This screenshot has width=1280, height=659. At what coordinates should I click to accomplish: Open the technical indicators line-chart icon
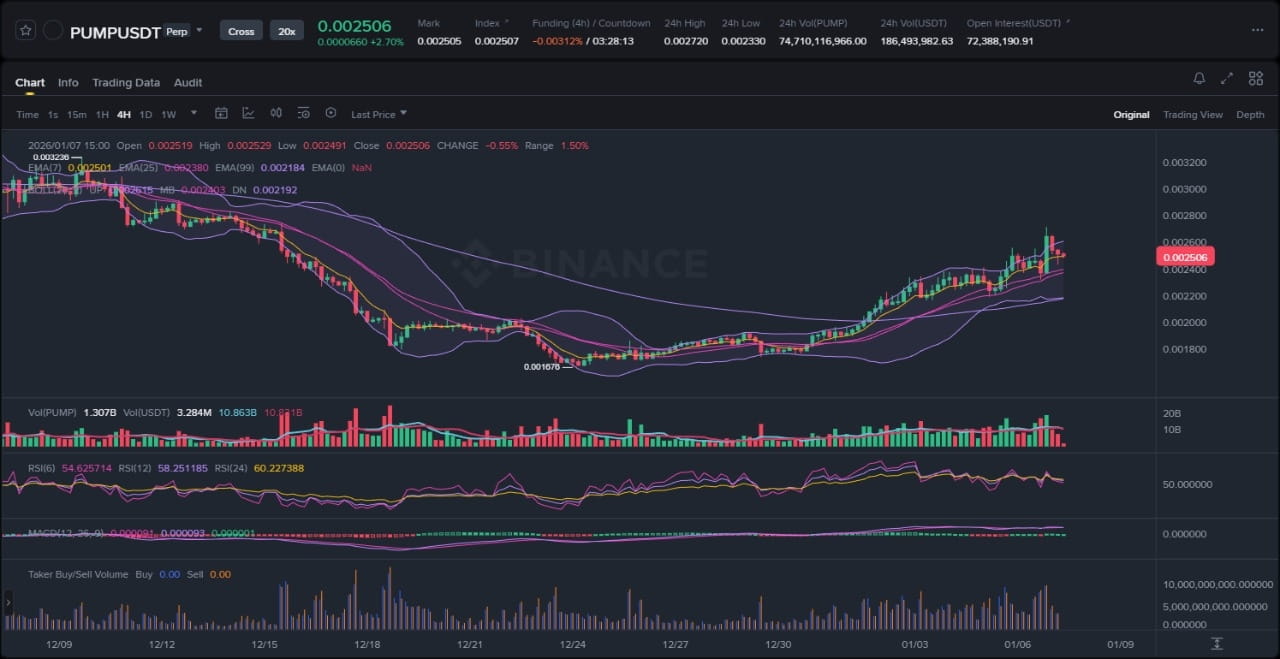248,114
